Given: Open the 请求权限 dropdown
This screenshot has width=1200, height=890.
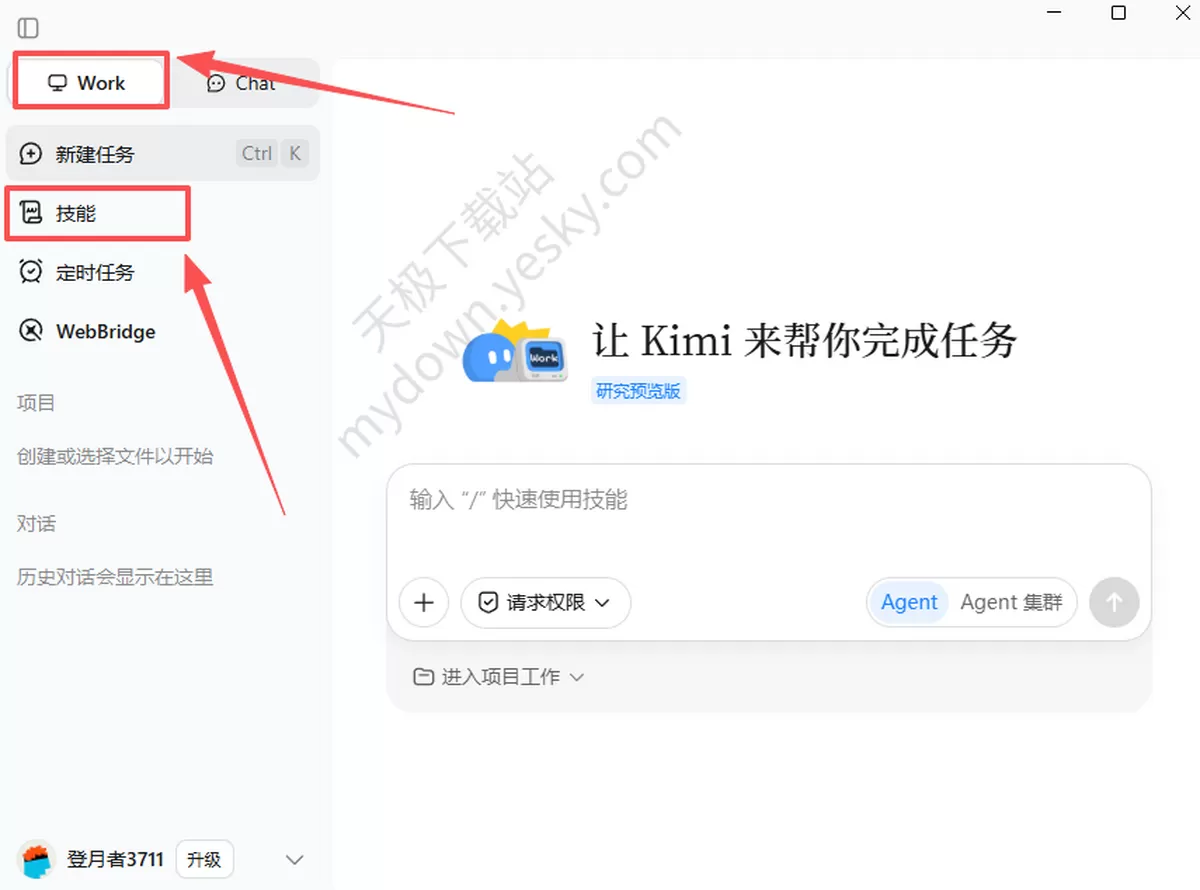Looking at the screenshot, I should tap(546, 602).
